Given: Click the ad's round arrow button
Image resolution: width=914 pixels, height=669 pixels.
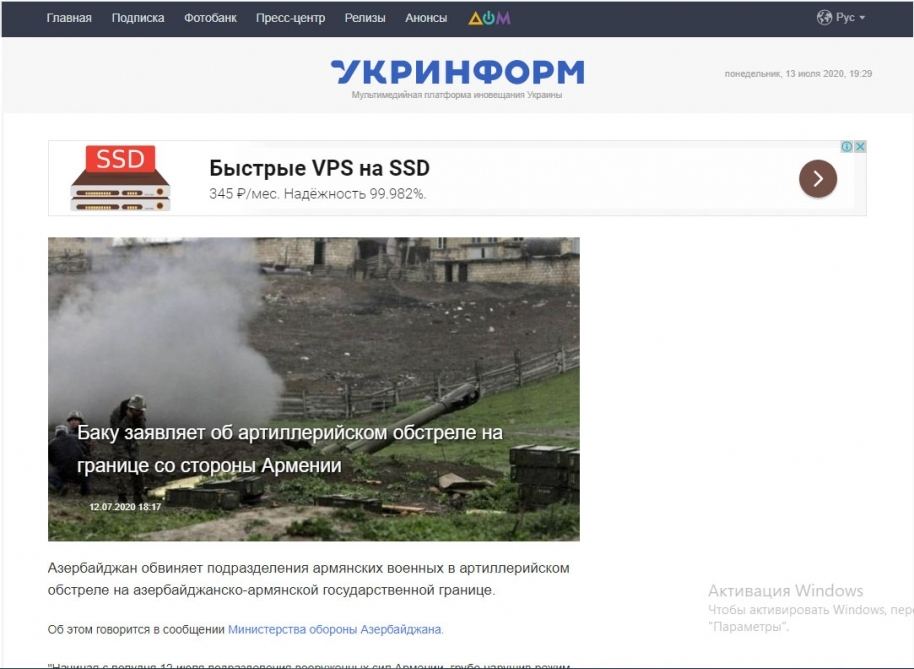Looking at the screenshot, I should click(818, 178).
